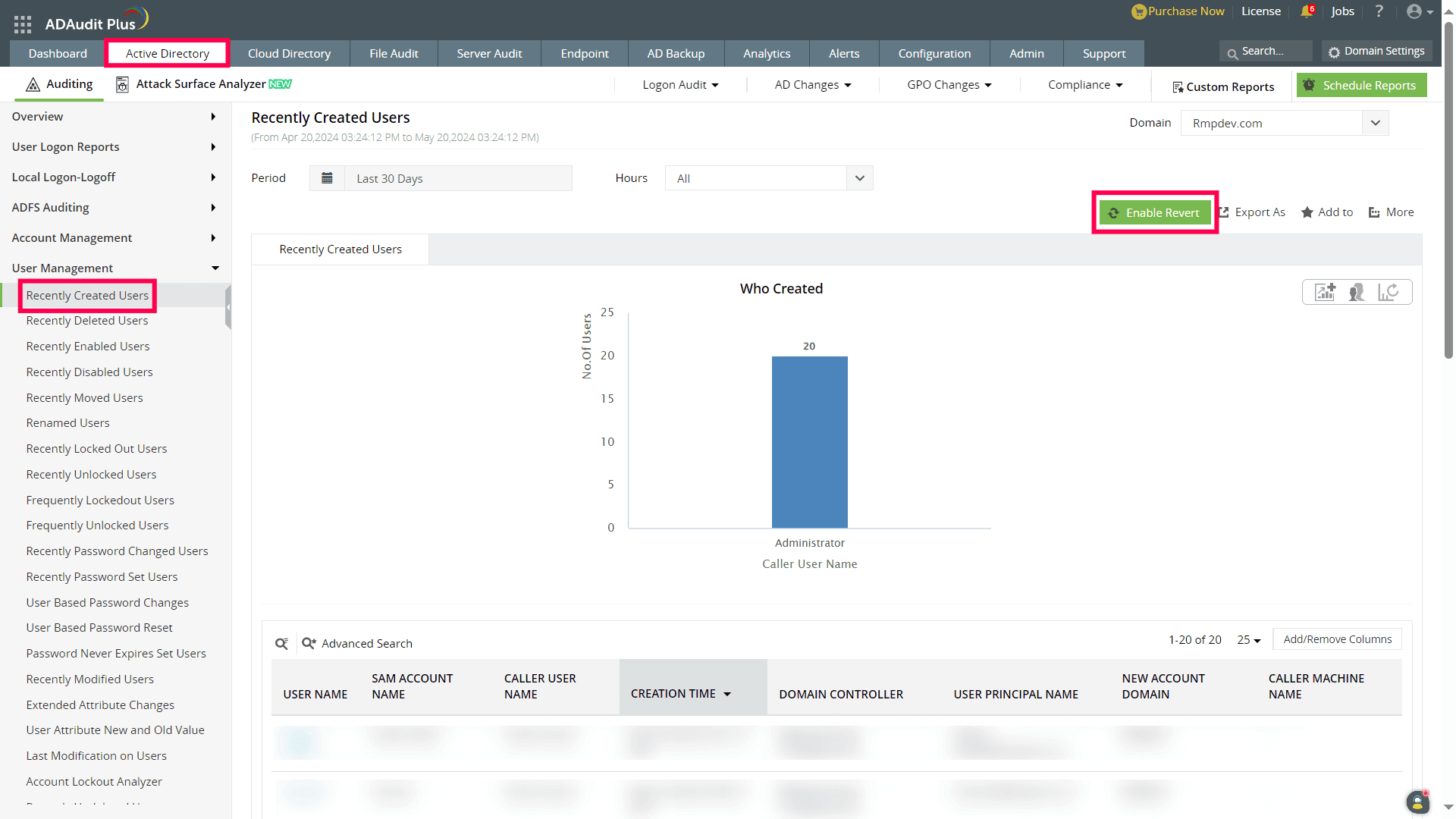Screen dimensions: 1456x819
Task: Click the quick search magnifier icon above the table
Action: tap(281, 644)
